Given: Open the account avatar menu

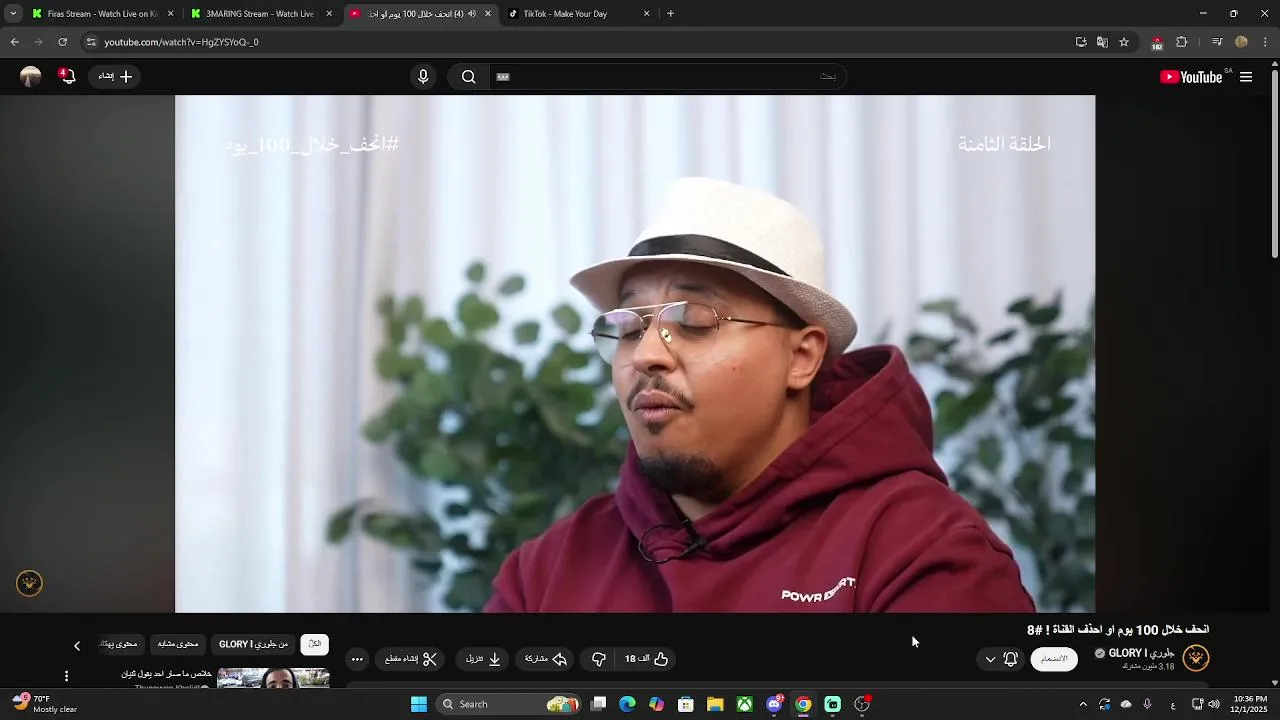Looking at the screenshot, I should (x=31, y=77).
